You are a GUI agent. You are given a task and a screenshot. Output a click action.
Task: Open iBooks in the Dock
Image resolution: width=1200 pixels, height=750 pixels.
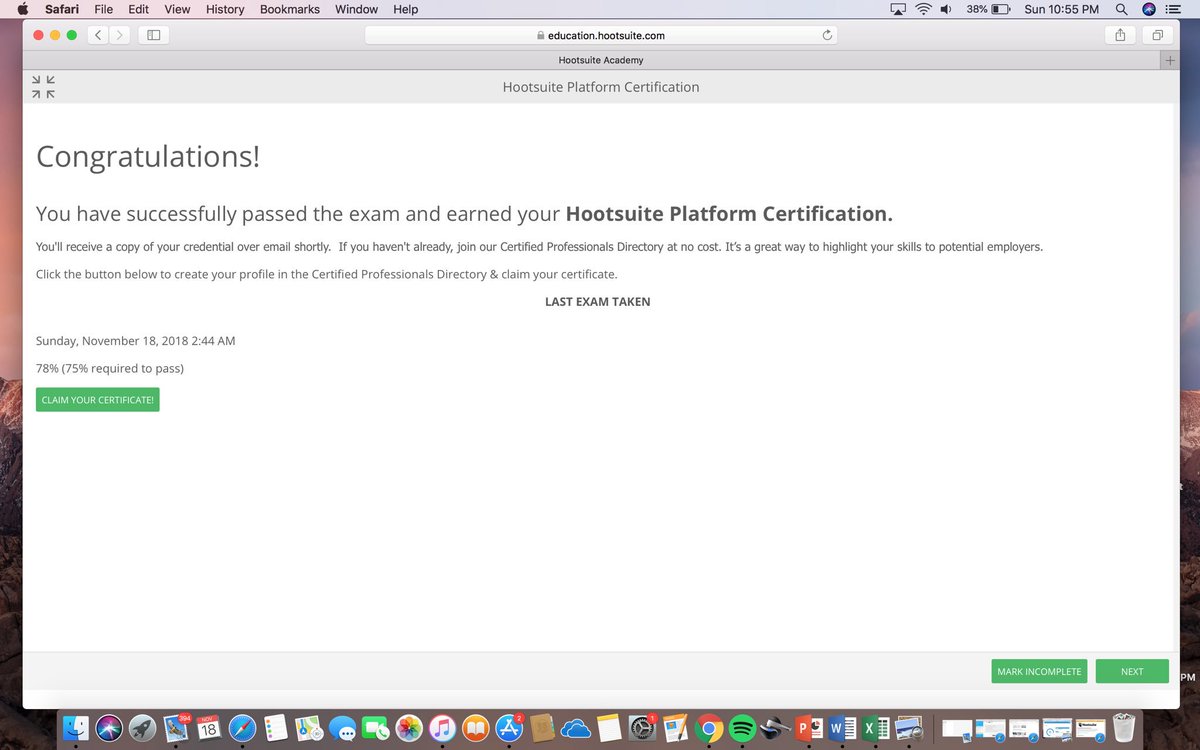coord(475,728)
